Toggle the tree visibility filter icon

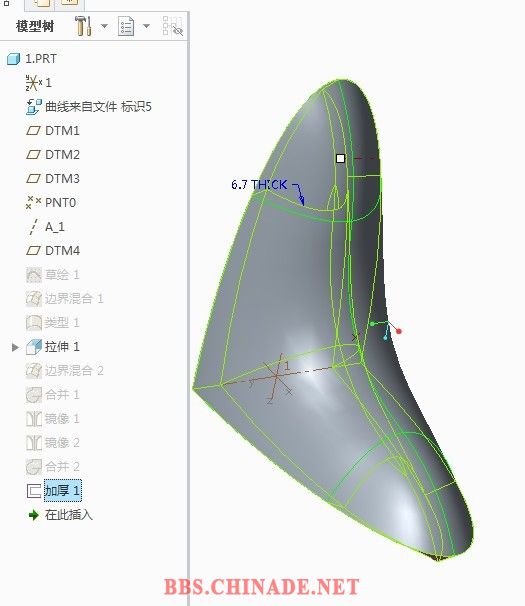(172, 26)
